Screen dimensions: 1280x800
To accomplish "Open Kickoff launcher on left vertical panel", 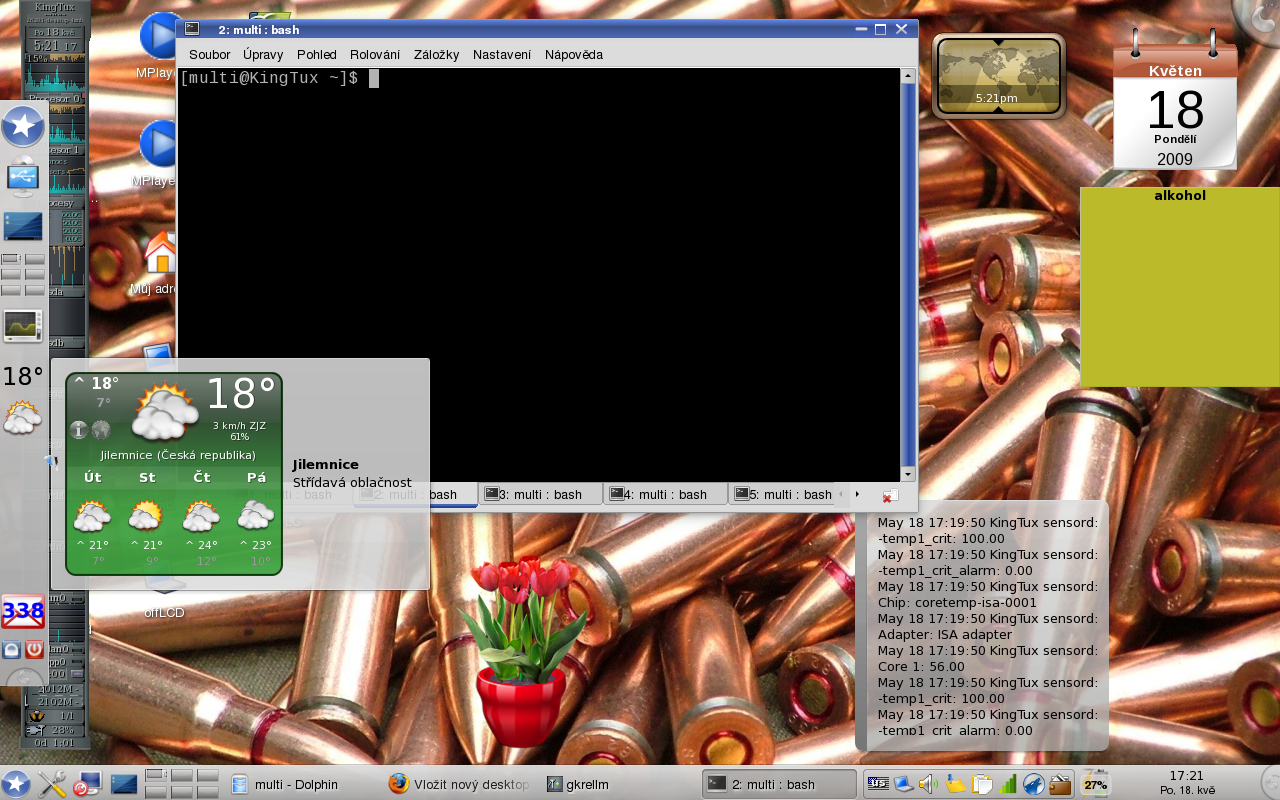I will (x=22, y=127).
